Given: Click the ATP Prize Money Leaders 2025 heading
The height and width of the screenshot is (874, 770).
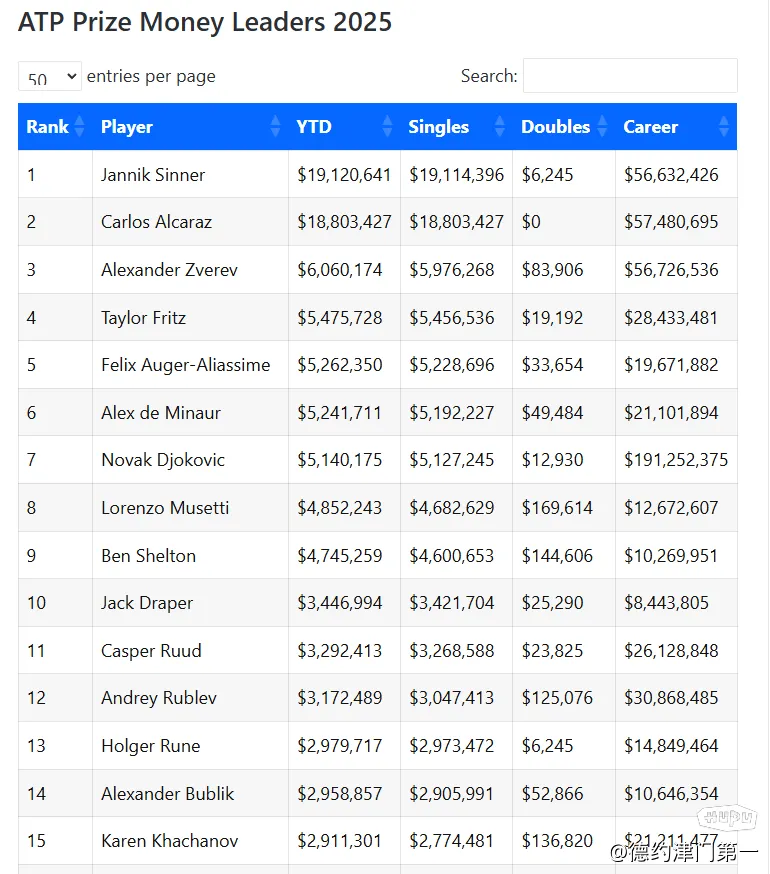Looking at the screenshot, I should click(x=205, y=22).
